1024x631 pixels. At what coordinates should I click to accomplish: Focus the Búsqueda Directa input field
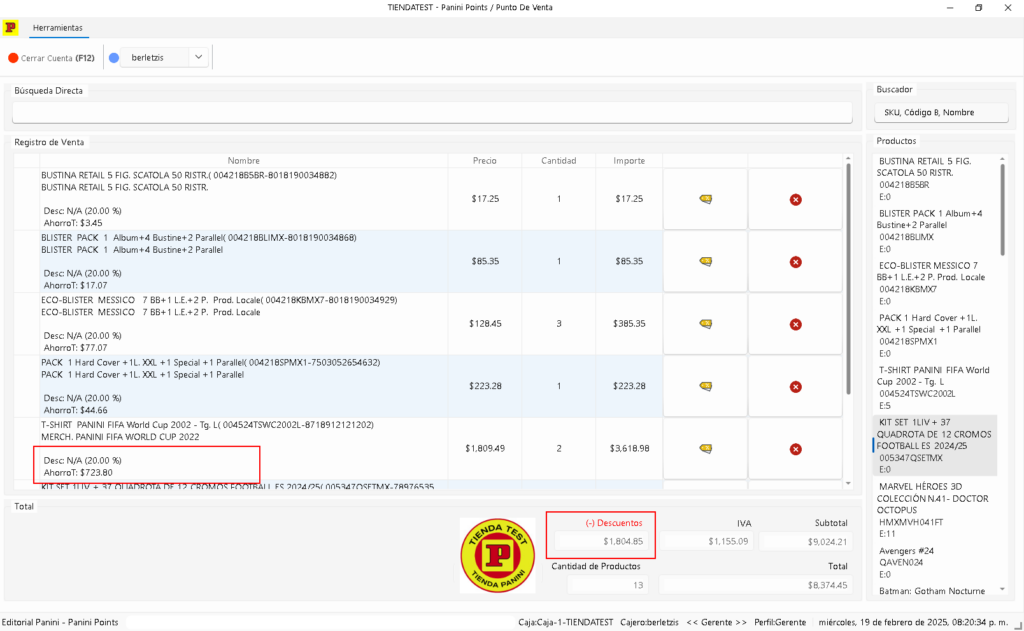pyautogui.click(x=432, y=112)
